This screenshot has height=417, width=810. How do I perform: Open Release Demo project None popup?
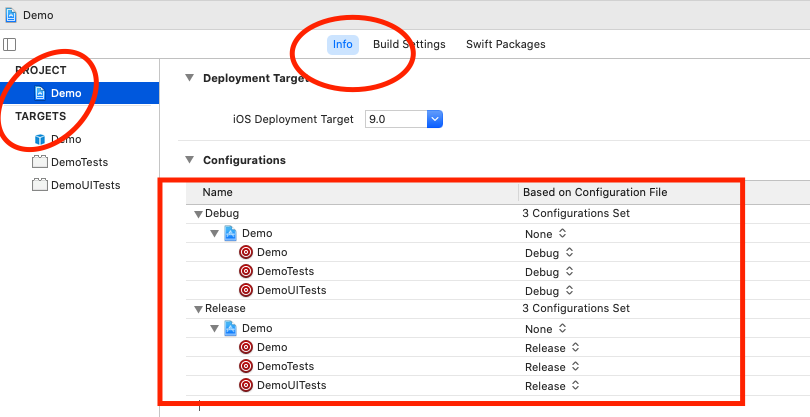coord(545,328)
